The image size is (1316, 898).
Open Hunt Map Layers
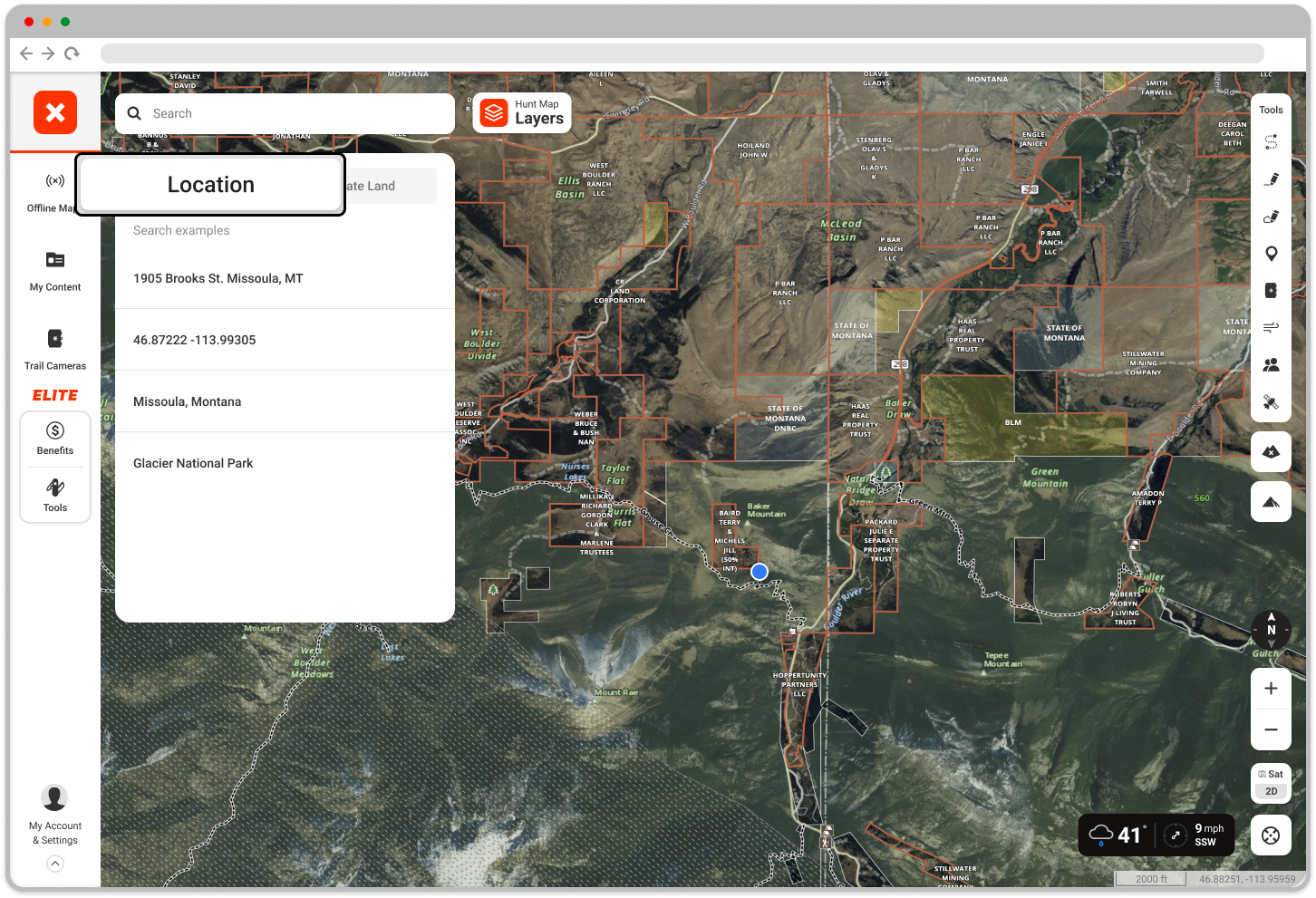tap(522, 113)
